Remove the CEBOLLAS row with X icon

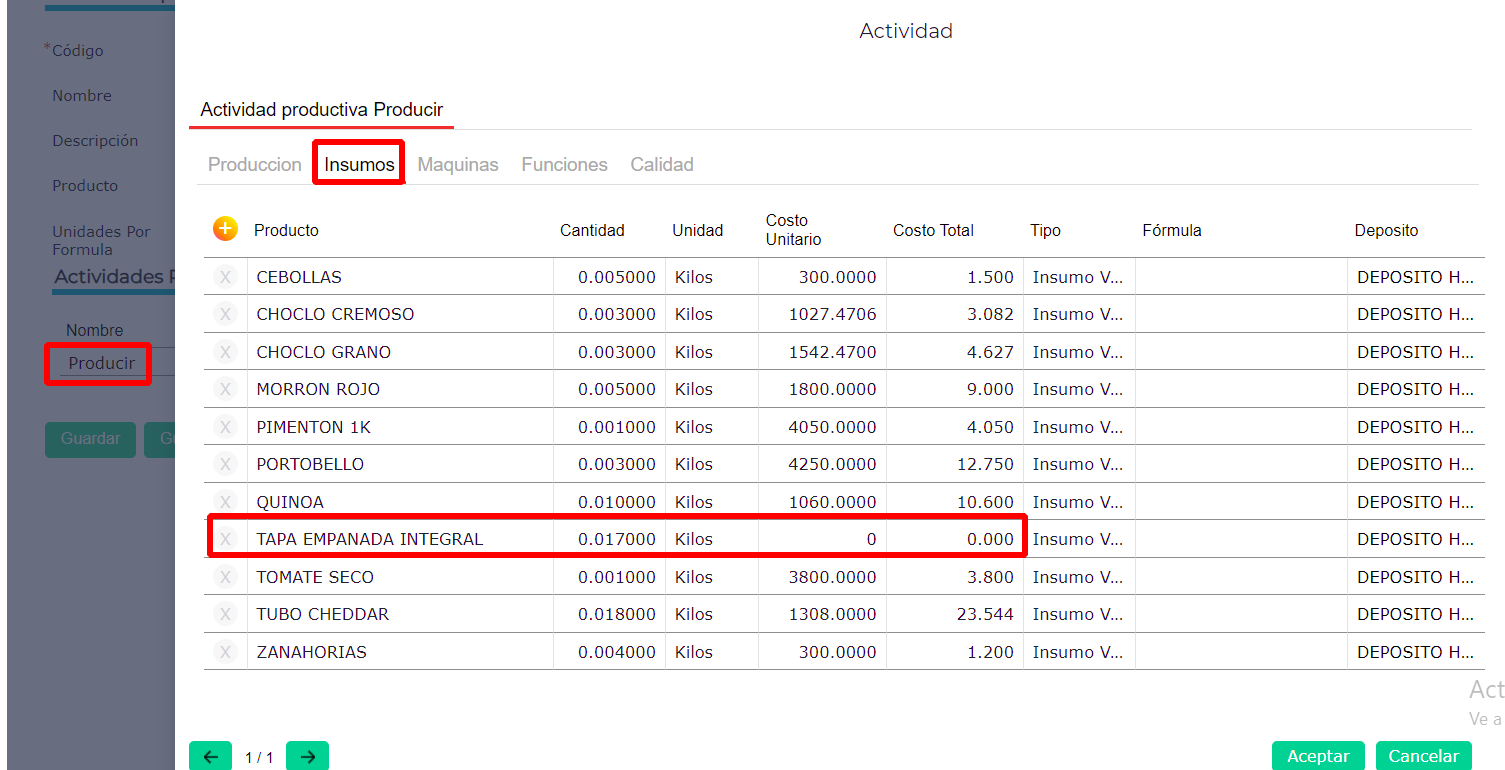tap(225, 277)
